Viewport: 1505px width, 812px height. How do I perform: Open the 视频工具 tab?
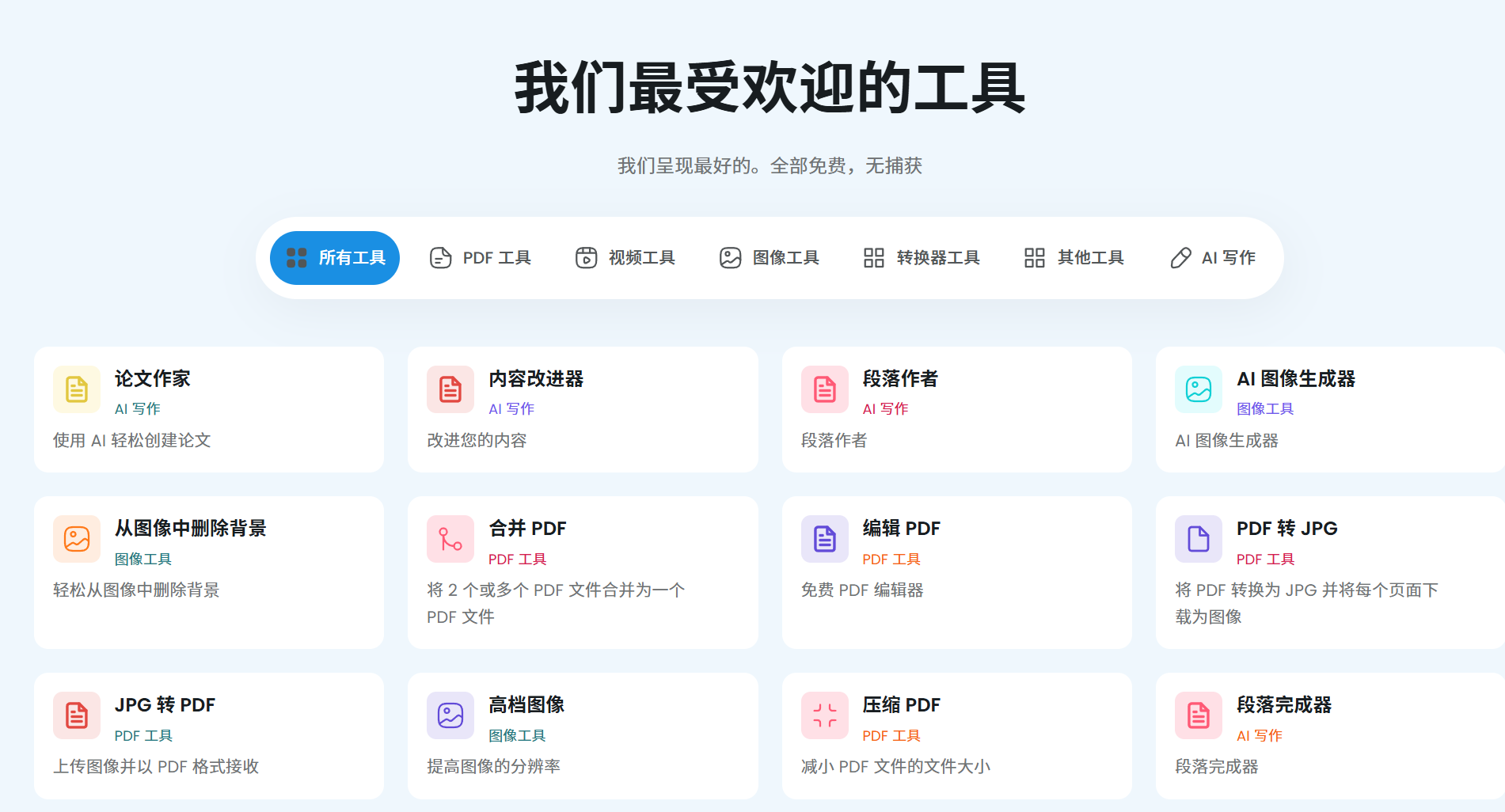click(x=625, y=258)
